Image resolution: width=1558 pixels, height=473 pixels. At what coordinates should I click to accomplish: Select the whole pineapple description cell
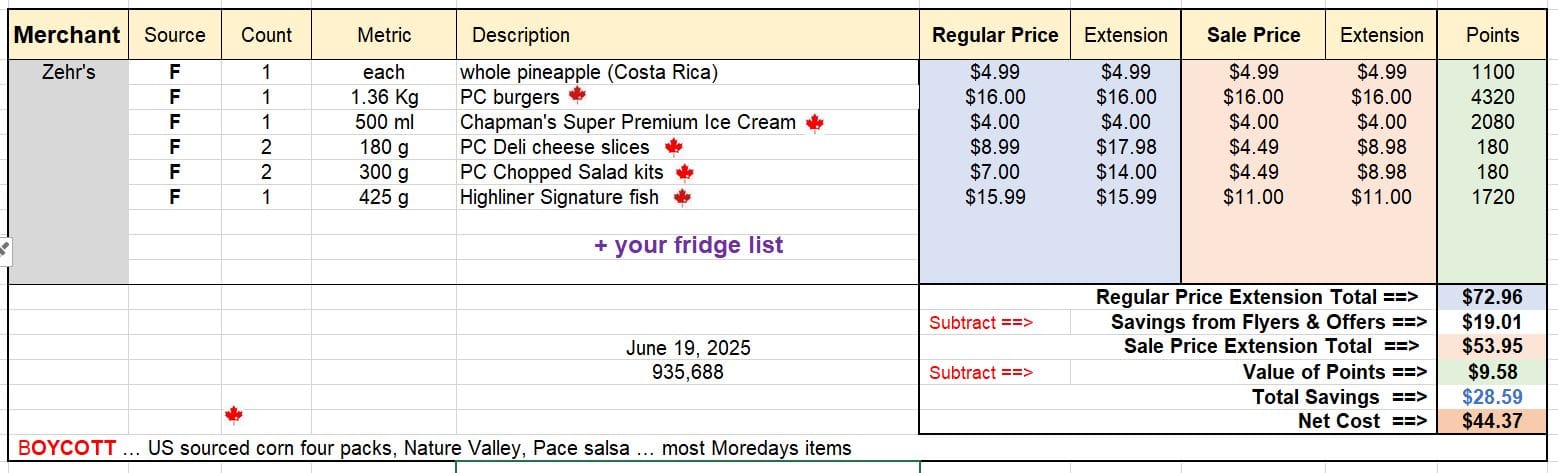(x=688, y=72)
